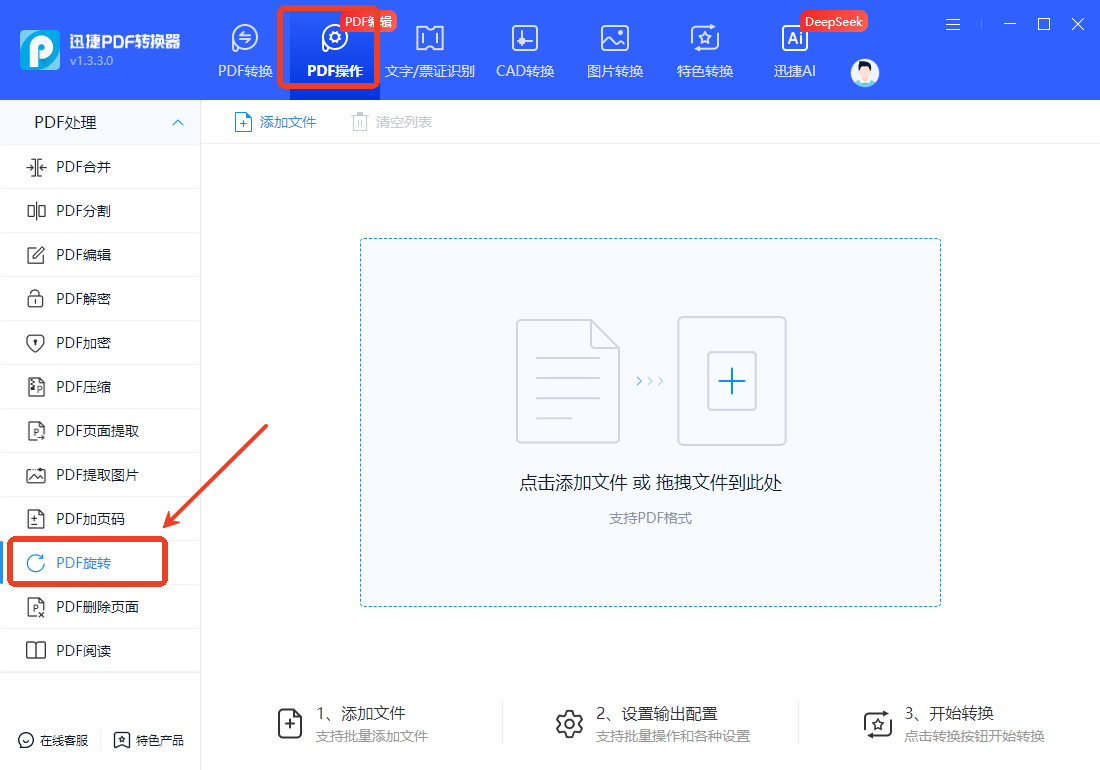Open PDF编辑 label in sidebar
This screenshot has height=770, width=1100.
pos(83,255)
